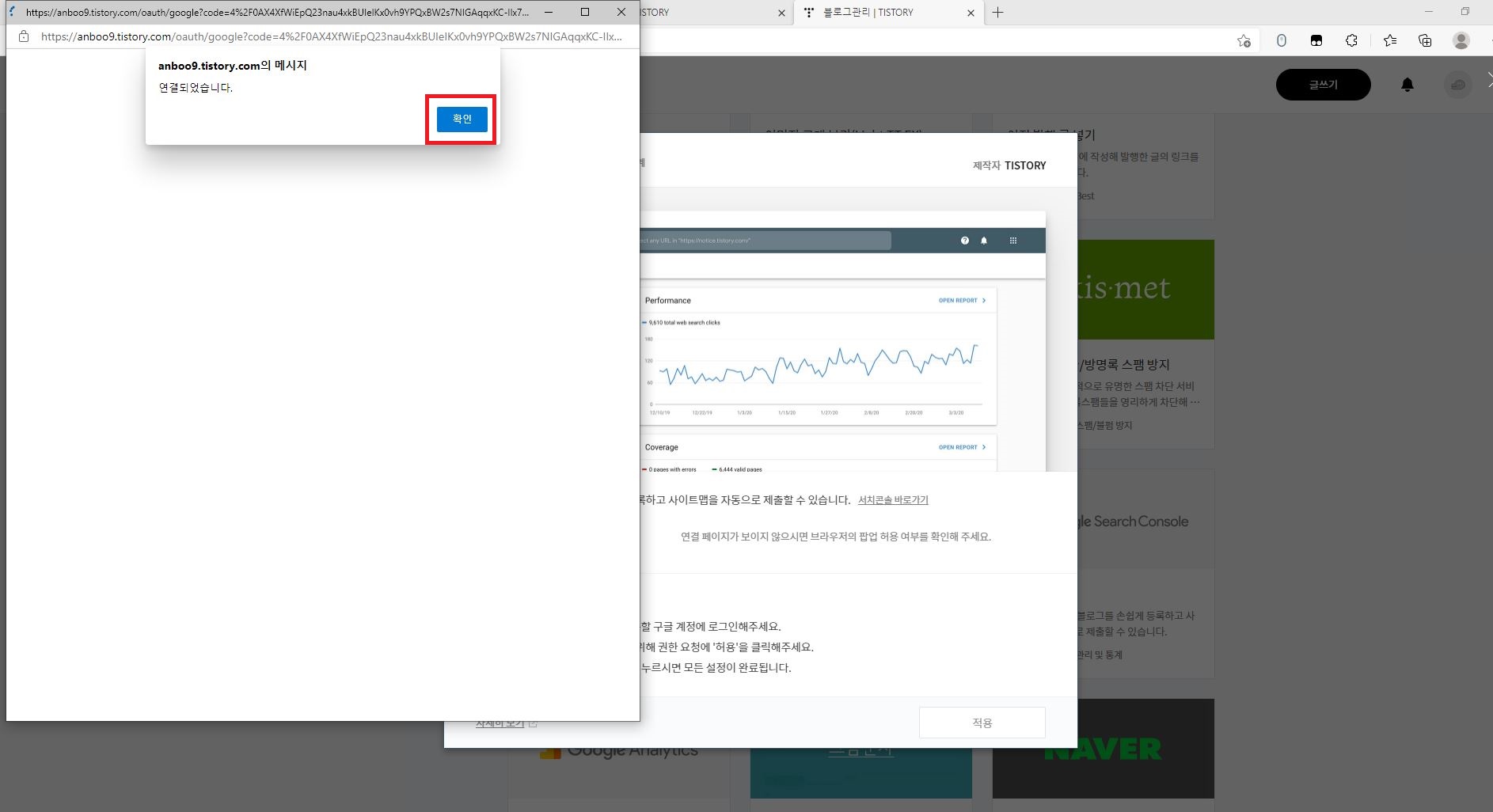The height and width of the screenshot is (812, 1493).
Task: Close the partially hidden TISTORY tab
Action: coord(781,13)
